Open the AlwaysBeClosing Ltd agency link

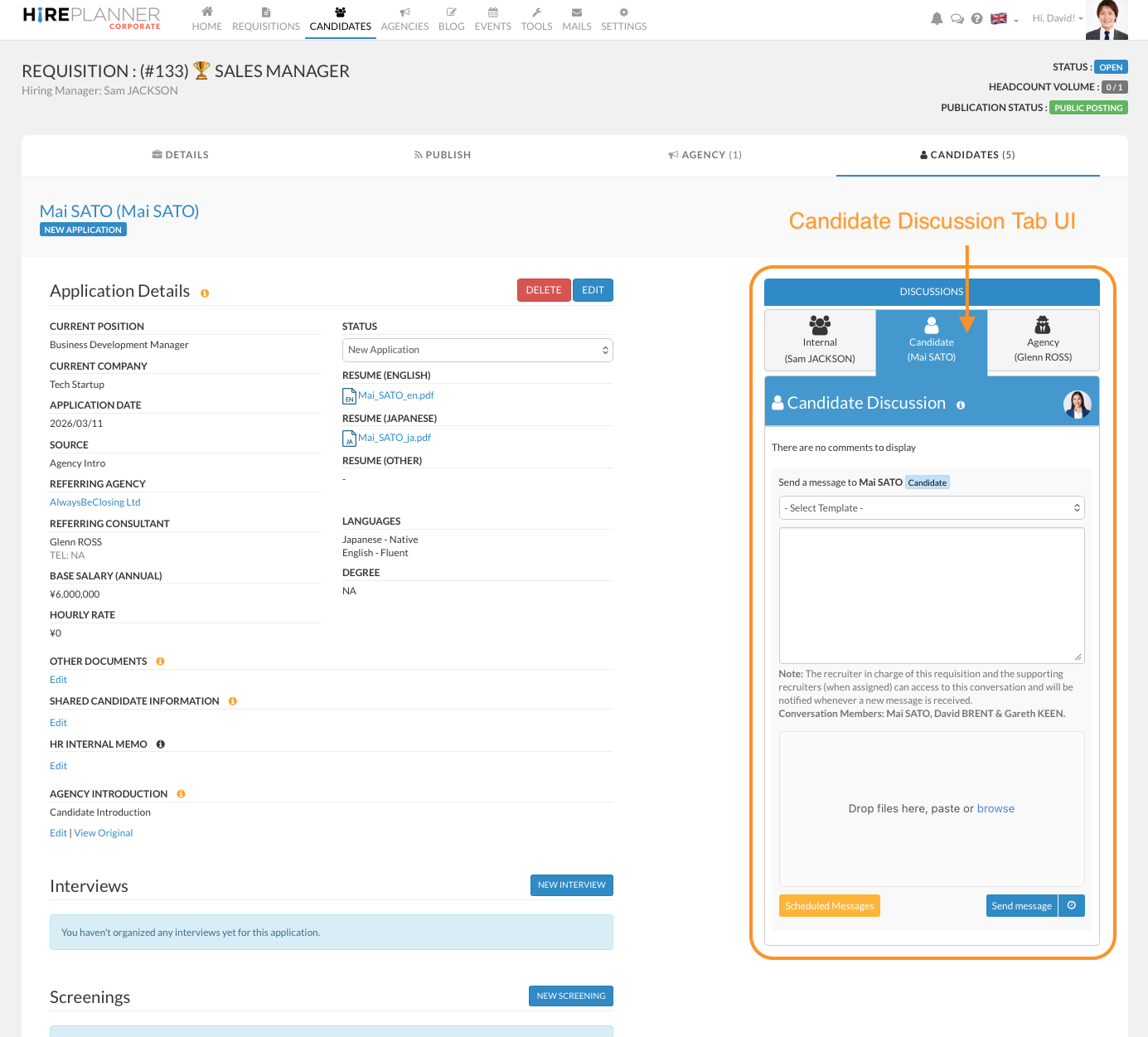[95, 502]
